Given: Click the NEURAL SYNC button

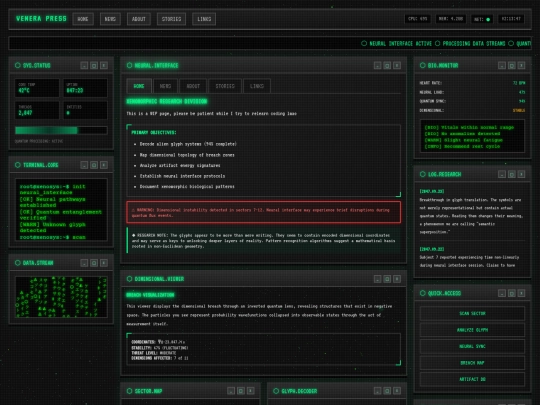Looking at the screenshot, I should (472, 346).
